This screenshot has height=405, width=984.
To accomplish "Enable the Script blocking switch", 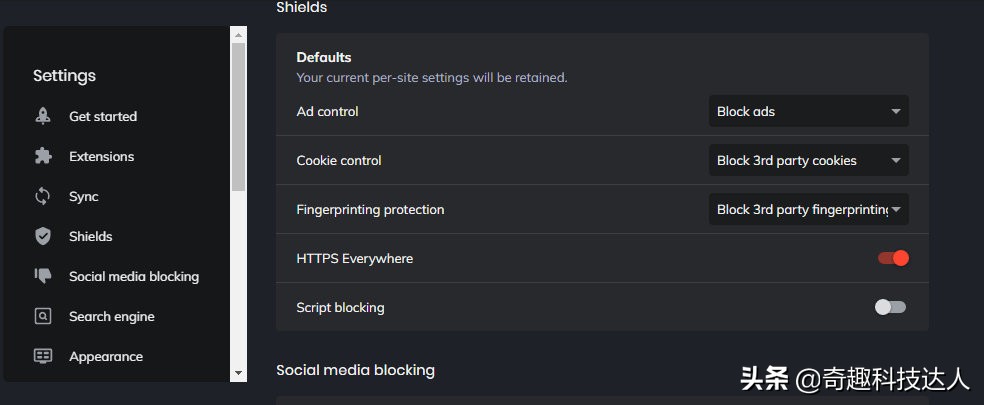I will pyautogui.click(x=890, y=307).
